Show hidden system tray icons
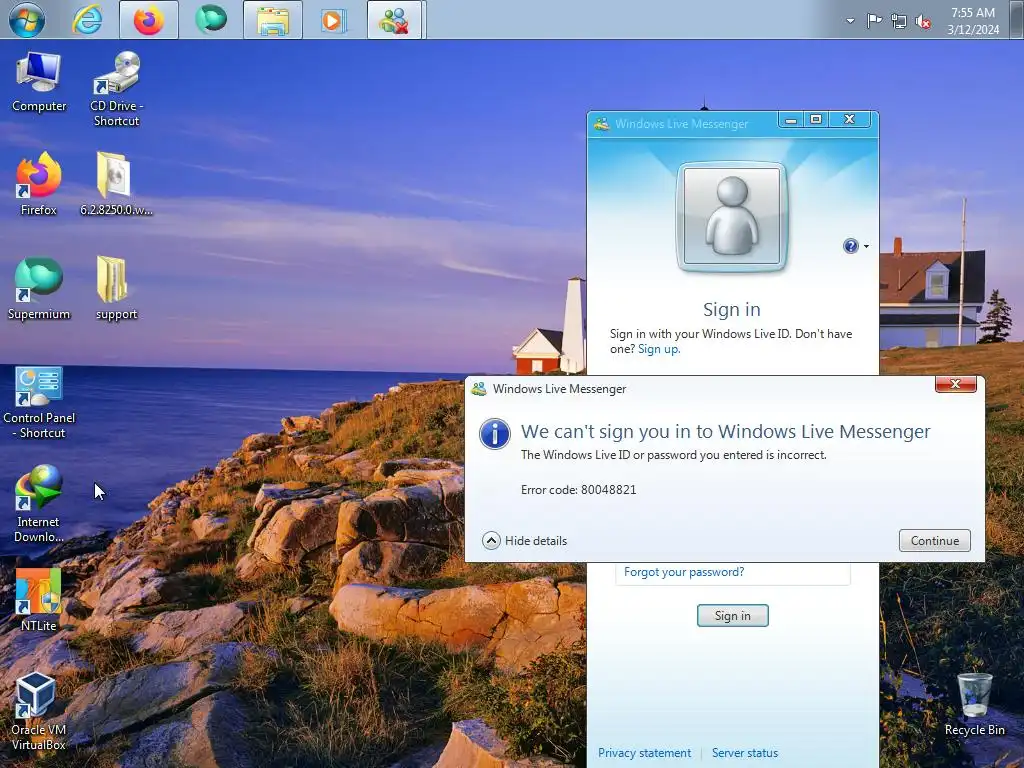This screenshot has width=1024, height=768. 850,21
